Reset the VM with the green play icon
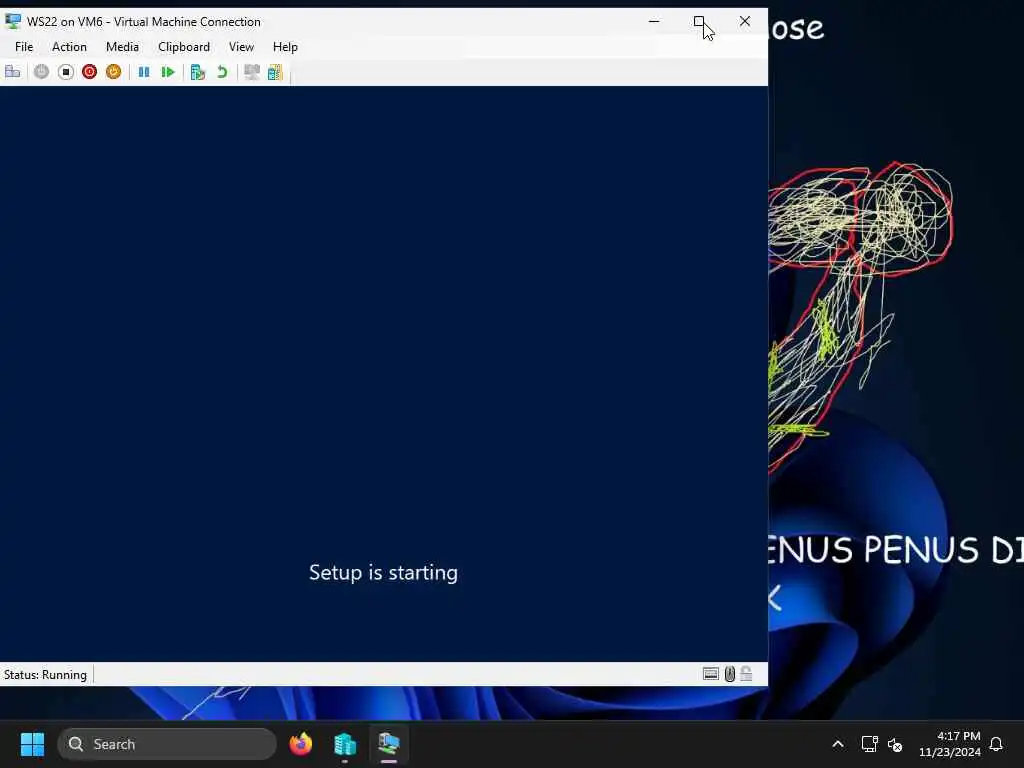 click(x=168, y=72)
